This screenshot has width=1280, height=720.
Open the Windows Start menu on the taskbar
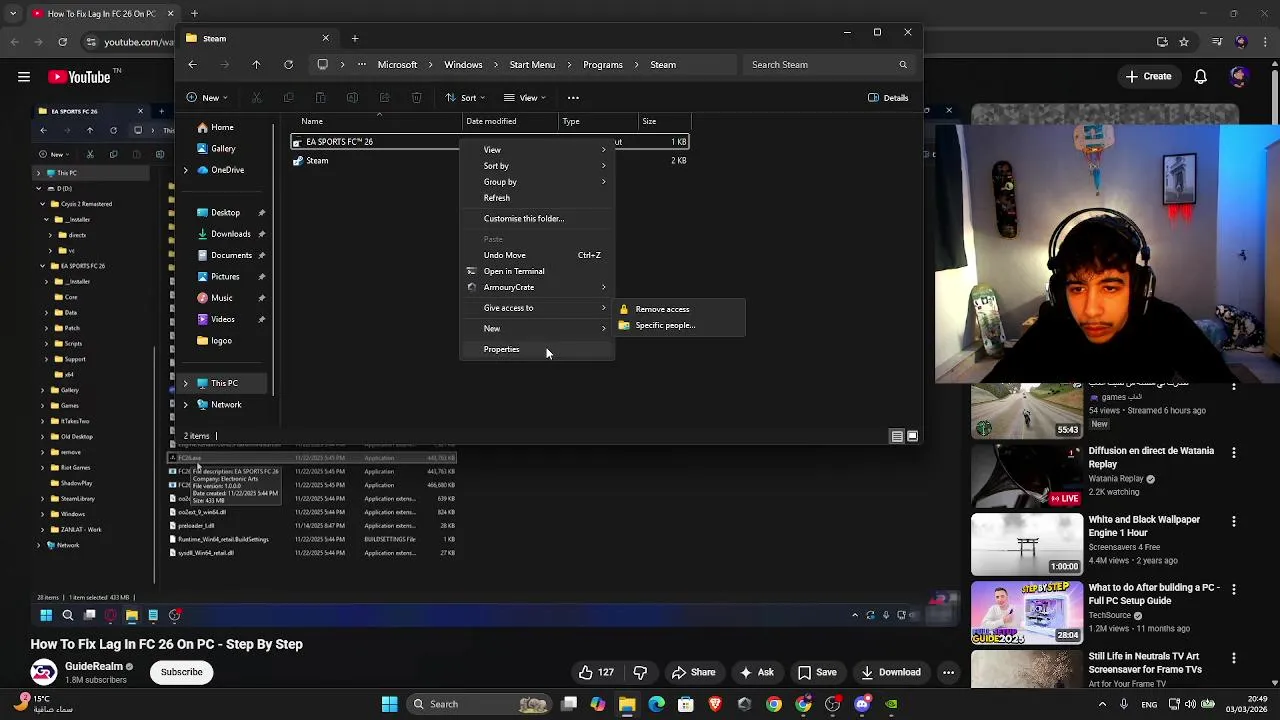(389, 704)
